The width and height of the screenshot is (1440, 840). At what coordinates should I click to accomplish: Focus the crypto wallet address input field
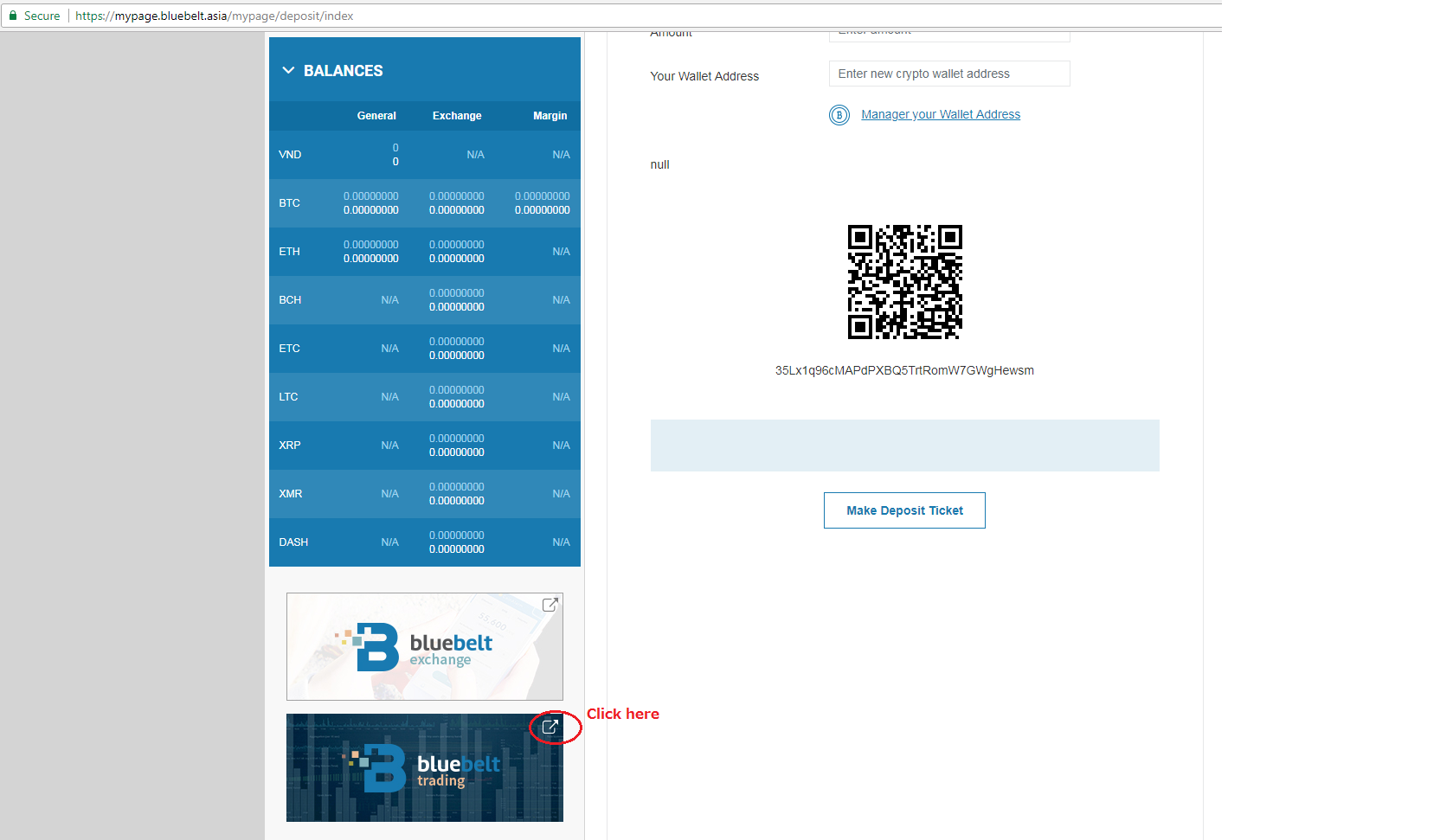[948, 74]
